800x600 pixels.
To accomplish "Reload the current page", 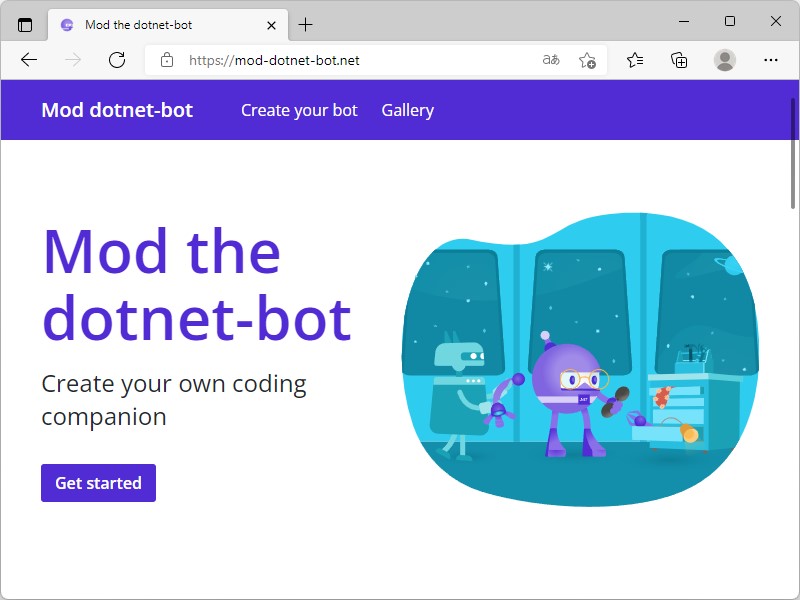I will pyautogui.click(x=117, y=60).
